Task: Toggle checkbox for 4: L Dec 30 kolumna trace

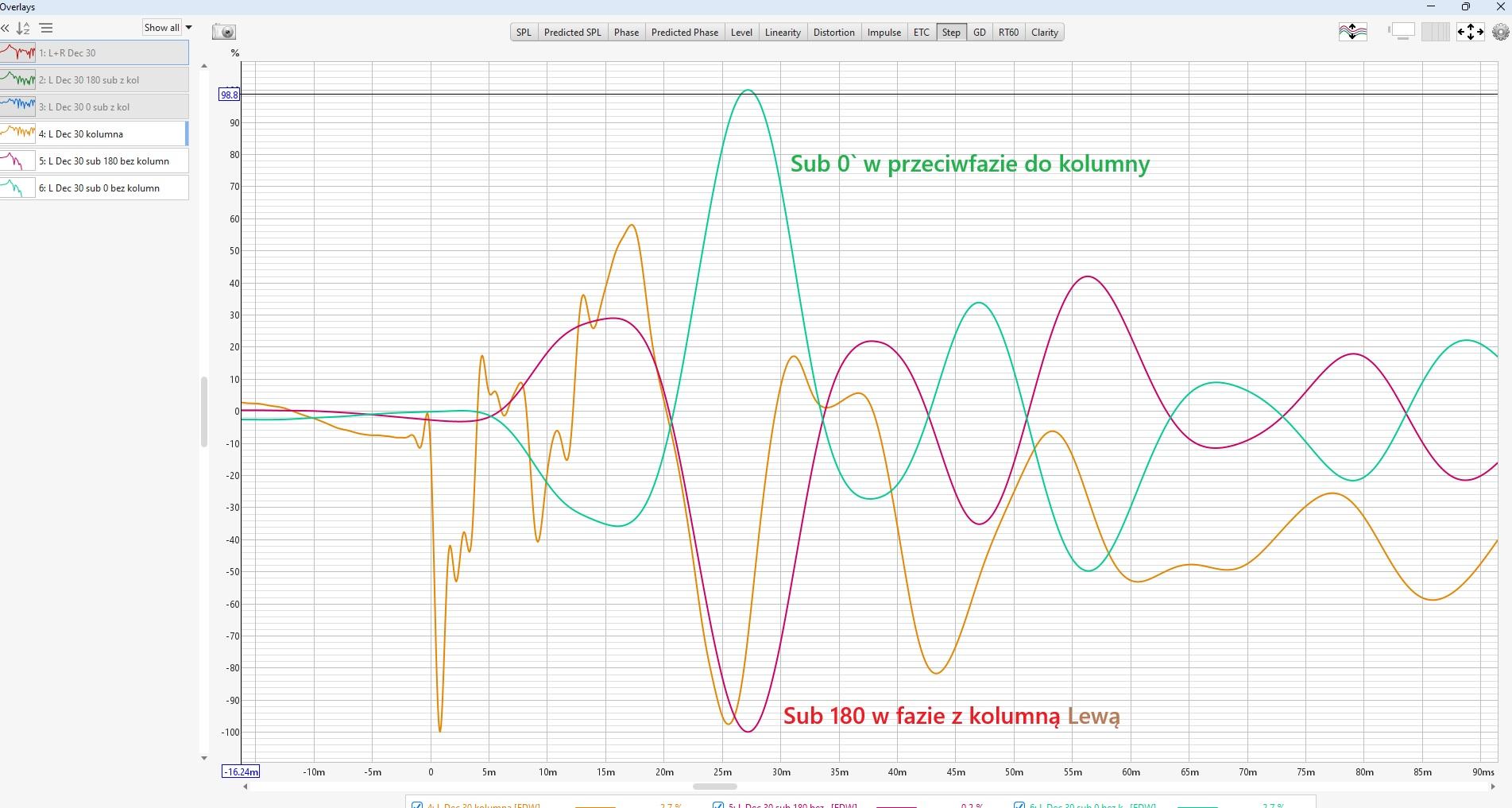Action: 417,805
